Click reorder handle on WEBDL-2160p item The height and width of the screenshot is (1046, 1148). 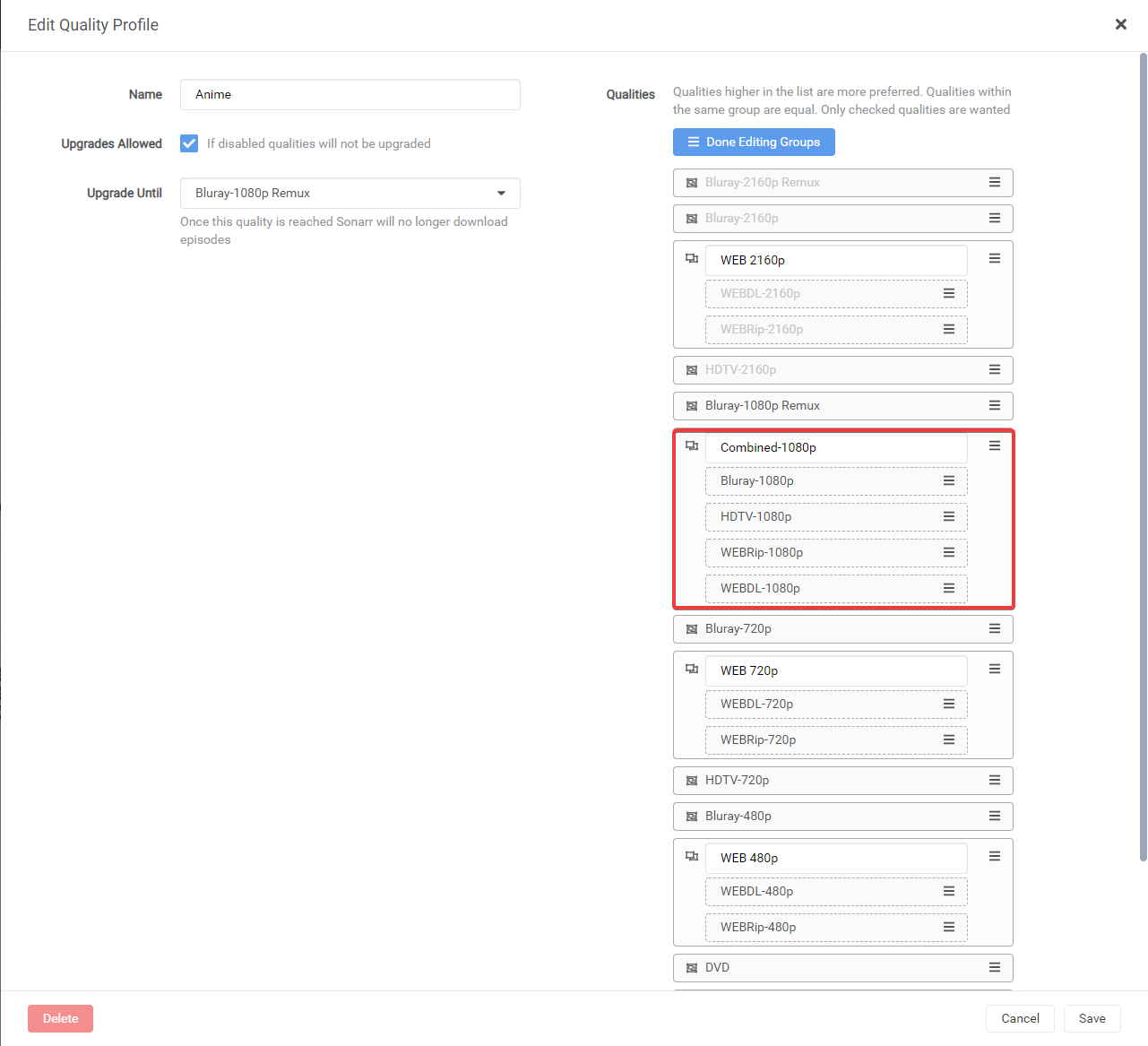pos(949,293)
